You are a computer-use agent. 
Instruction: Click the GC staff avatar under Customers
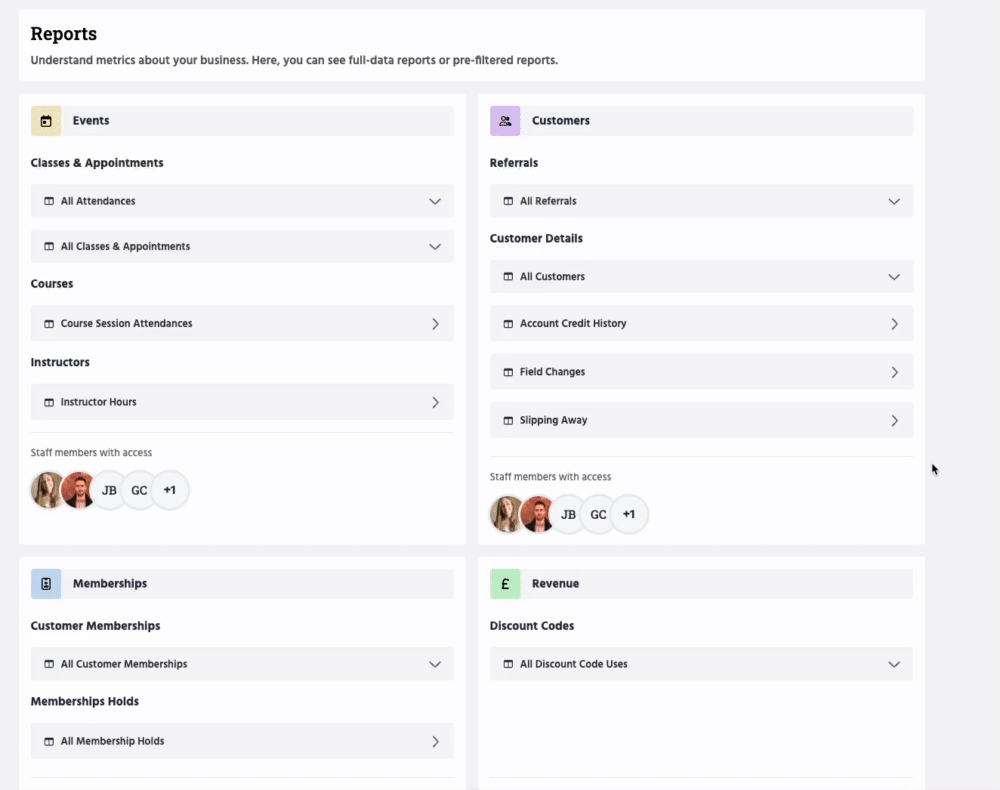pyautogui.click(x=598, y=515)
